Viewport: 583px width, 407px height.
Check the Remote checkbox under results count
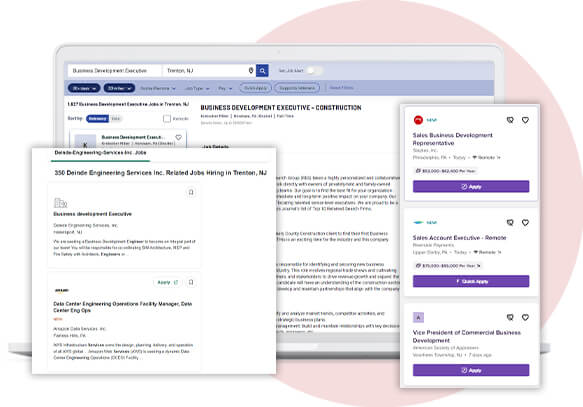[167, 119]
